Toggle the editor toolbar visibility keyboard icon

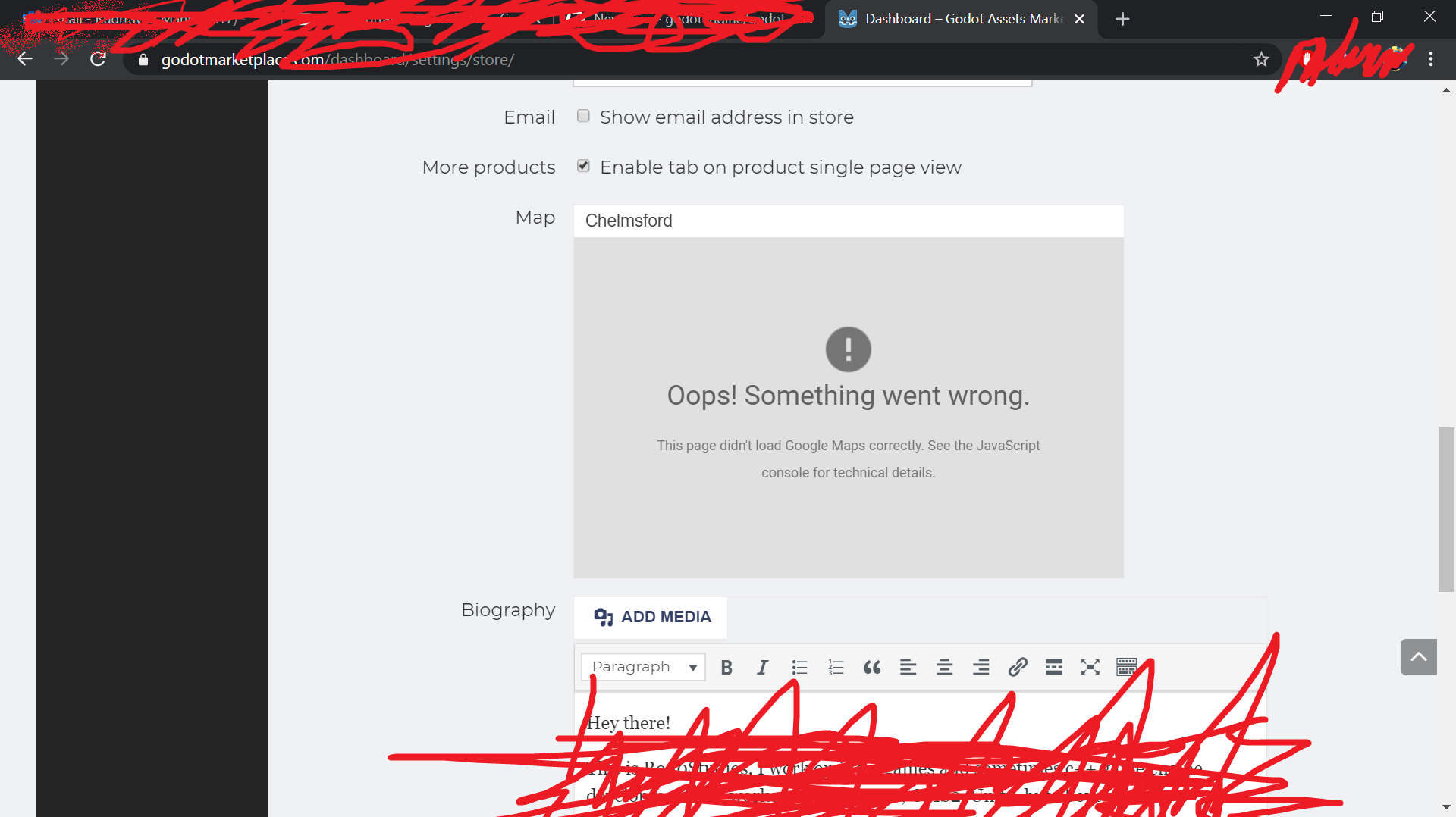(x=1126, y=667)
